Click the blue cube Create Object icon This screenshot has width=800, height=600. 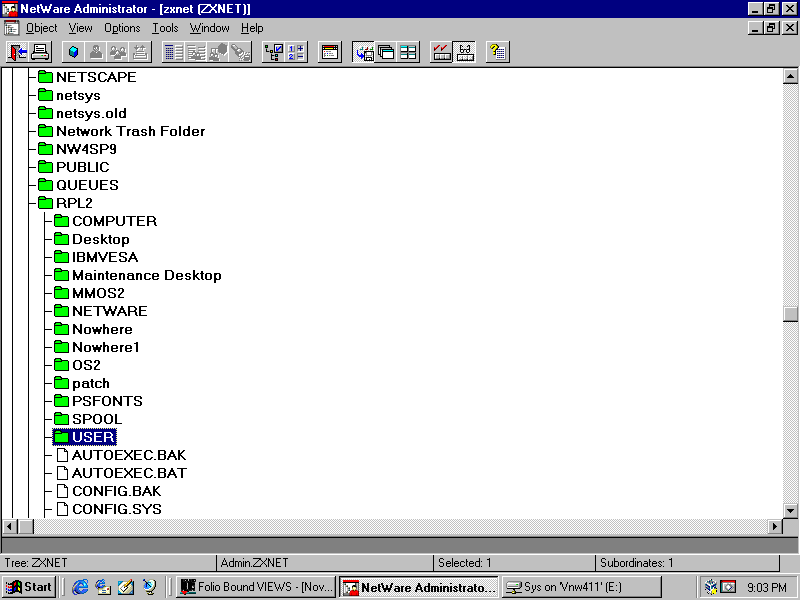(73, 52)
